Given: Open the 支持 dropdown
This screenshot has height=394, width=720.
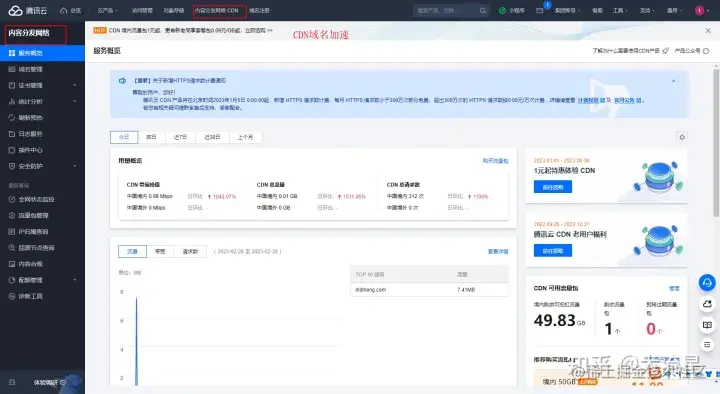Looking at the screenshot, I should point(647,10).
